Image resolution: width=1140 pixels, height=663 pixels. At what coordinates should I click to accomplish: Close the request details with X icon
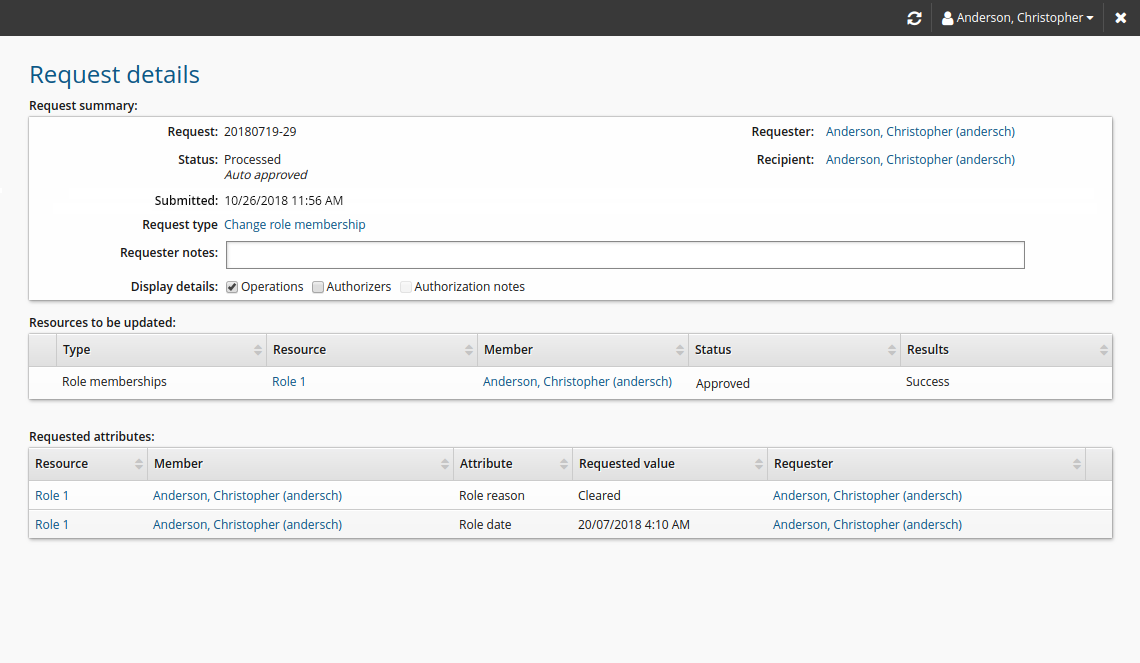point(1121,18)
